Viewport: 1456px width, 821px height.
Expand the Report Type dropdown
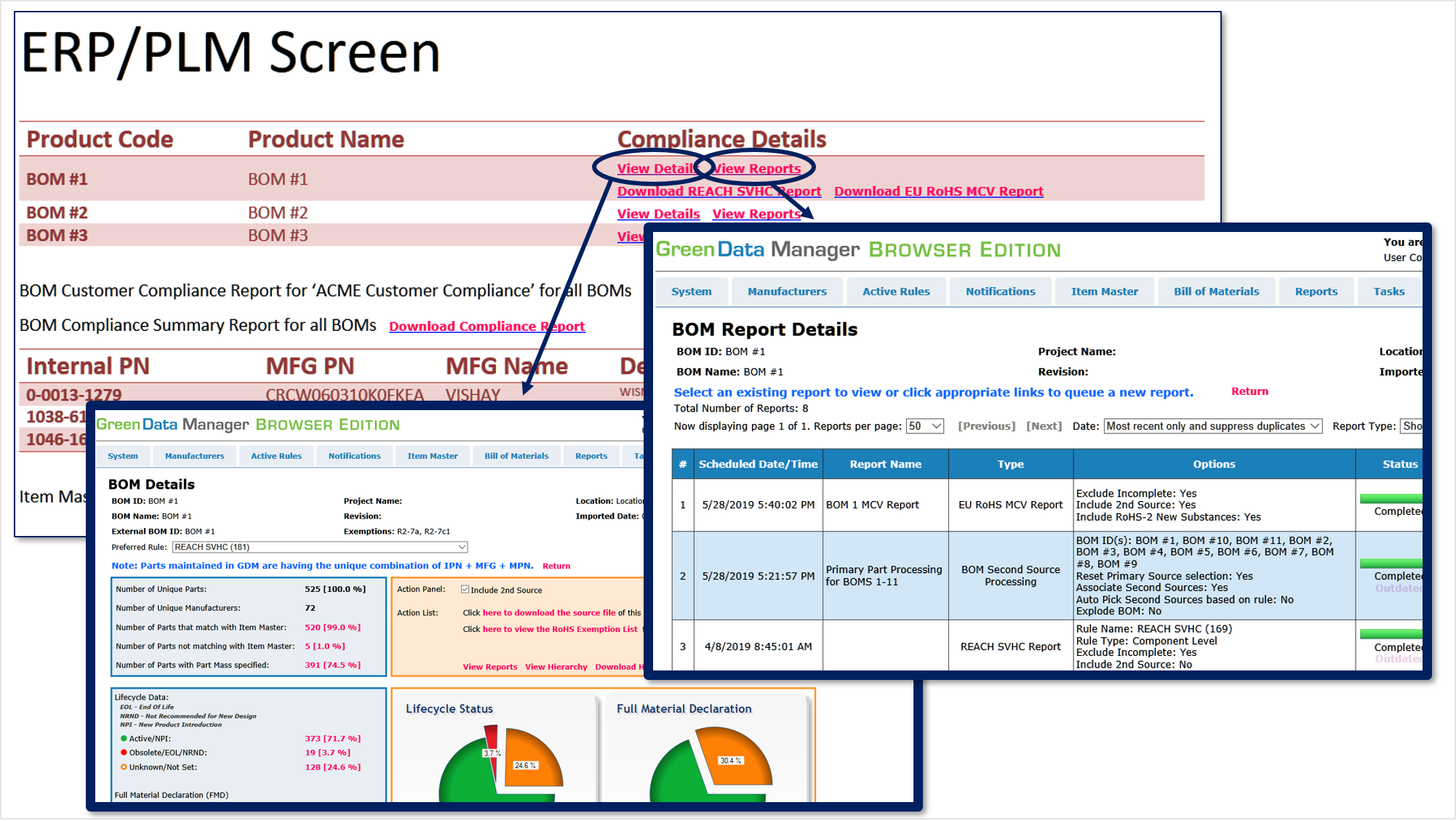point(1411,426)
